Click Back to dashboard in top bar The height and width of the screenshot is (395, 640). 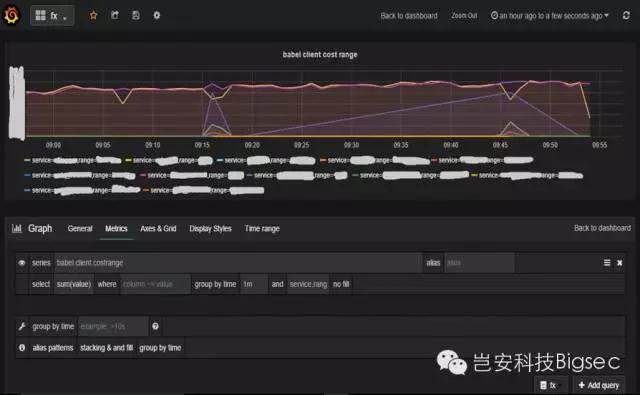pos(409,16)
